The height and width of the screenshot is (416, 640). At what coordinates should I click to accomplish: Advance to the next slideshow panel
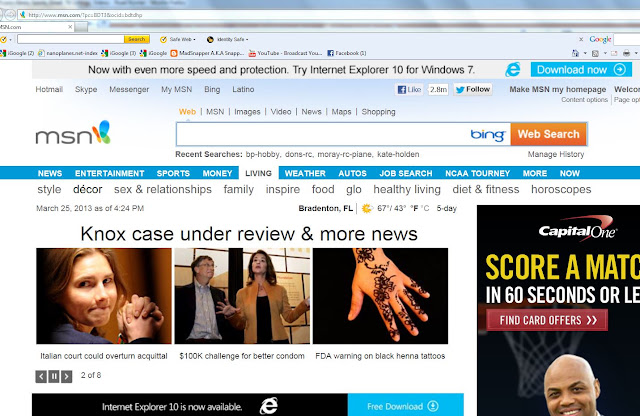67,376
